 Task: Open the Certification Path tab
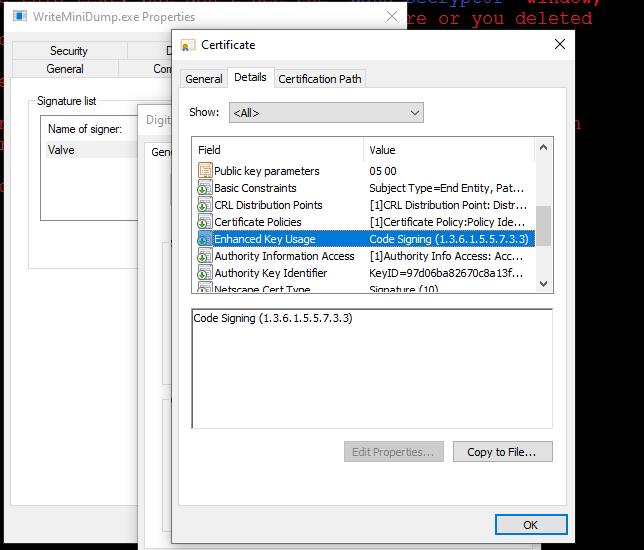(320, 79)
